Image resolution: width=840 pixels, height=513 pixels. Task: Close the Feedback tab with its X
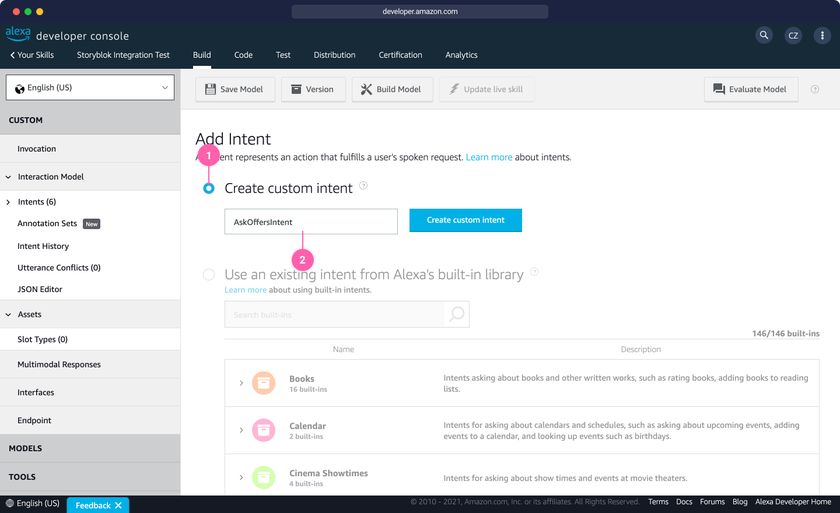[118, 505]
